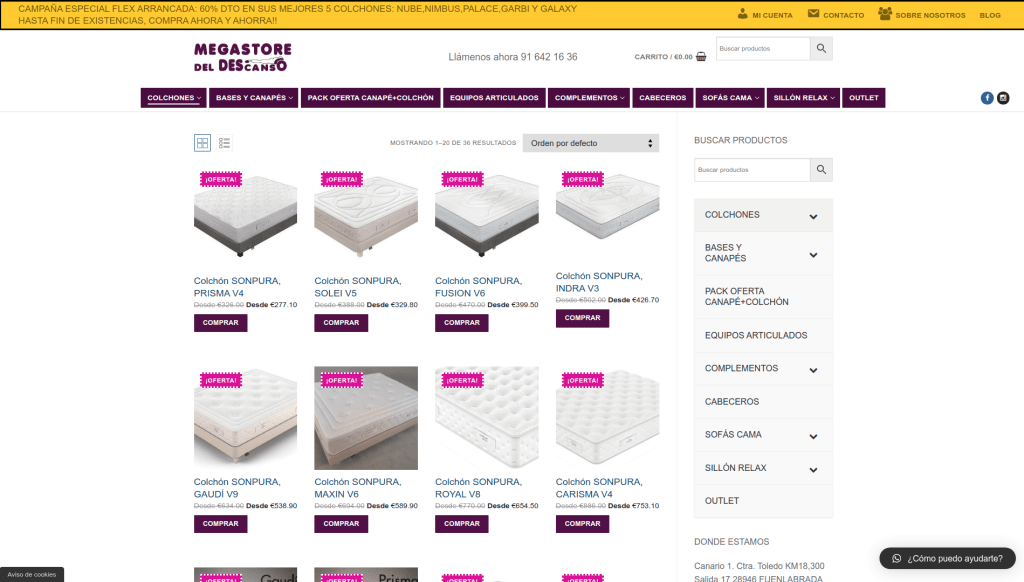Image resolution: width=1024 pixels, height=582 pixels.
Task: Buy the Gaudí V9 mattress
Action: point(220,524)
